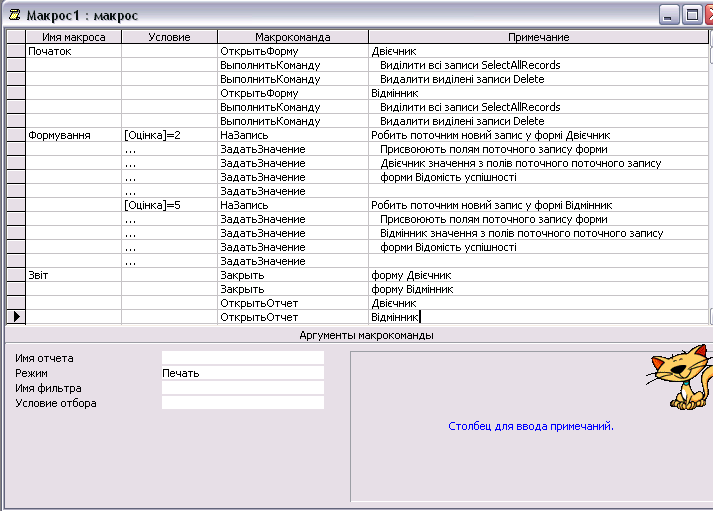Image resolution: width=713 pixels, height=511 pixels.
Task: Click the Условие отбора label
Action: click(x=55, y=403)
